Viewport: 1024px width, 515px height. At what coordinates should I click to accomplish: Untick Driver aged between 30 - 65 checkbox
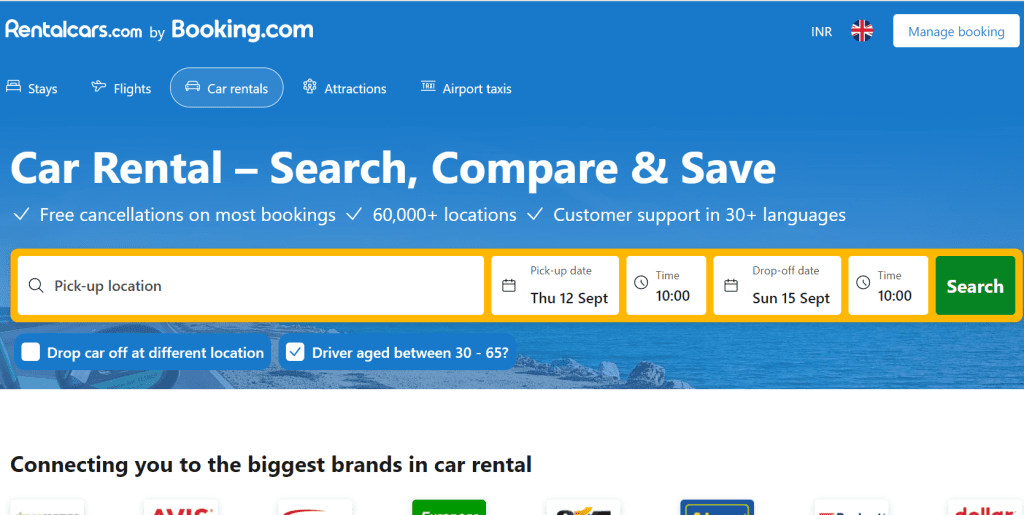click(x=295, y=352)
